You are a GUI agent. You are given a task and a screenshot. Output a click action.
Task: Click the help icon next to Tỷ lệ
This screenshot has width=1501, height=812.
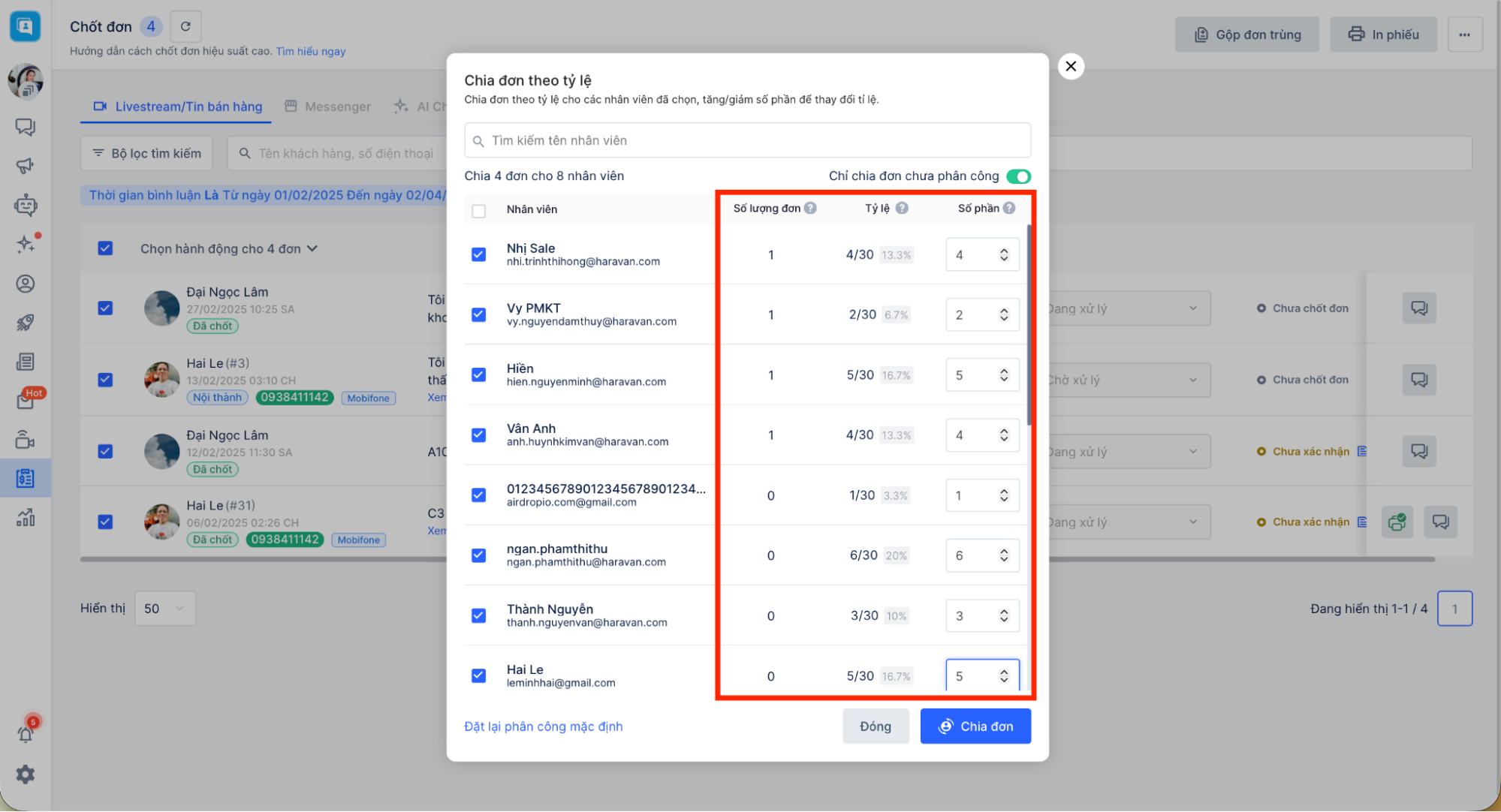pos(902,209)
